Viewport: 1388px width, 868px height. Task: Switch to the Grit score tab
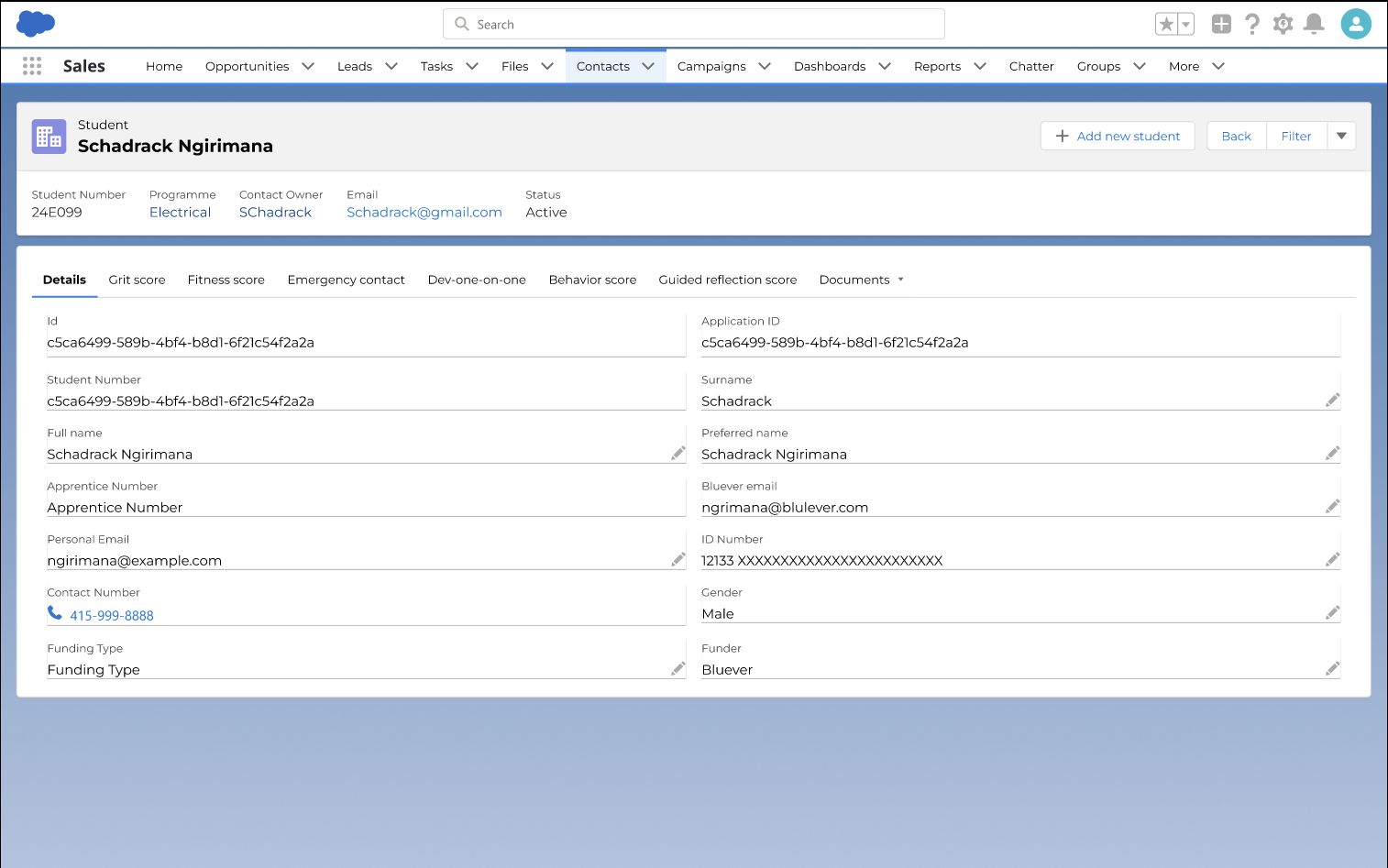click(137, 280)
